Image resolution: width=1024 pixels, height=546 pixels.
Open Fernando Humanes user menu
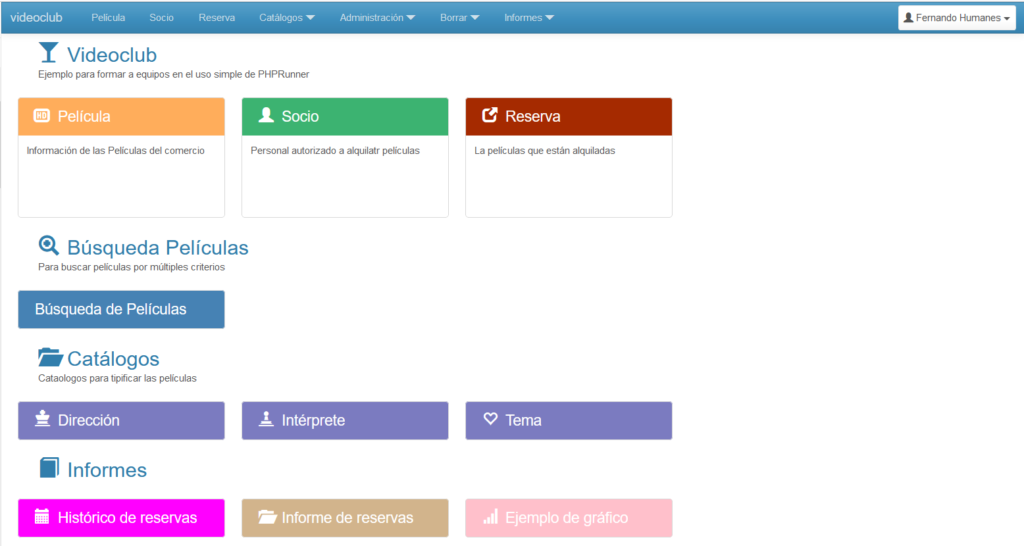coord(957,18)
